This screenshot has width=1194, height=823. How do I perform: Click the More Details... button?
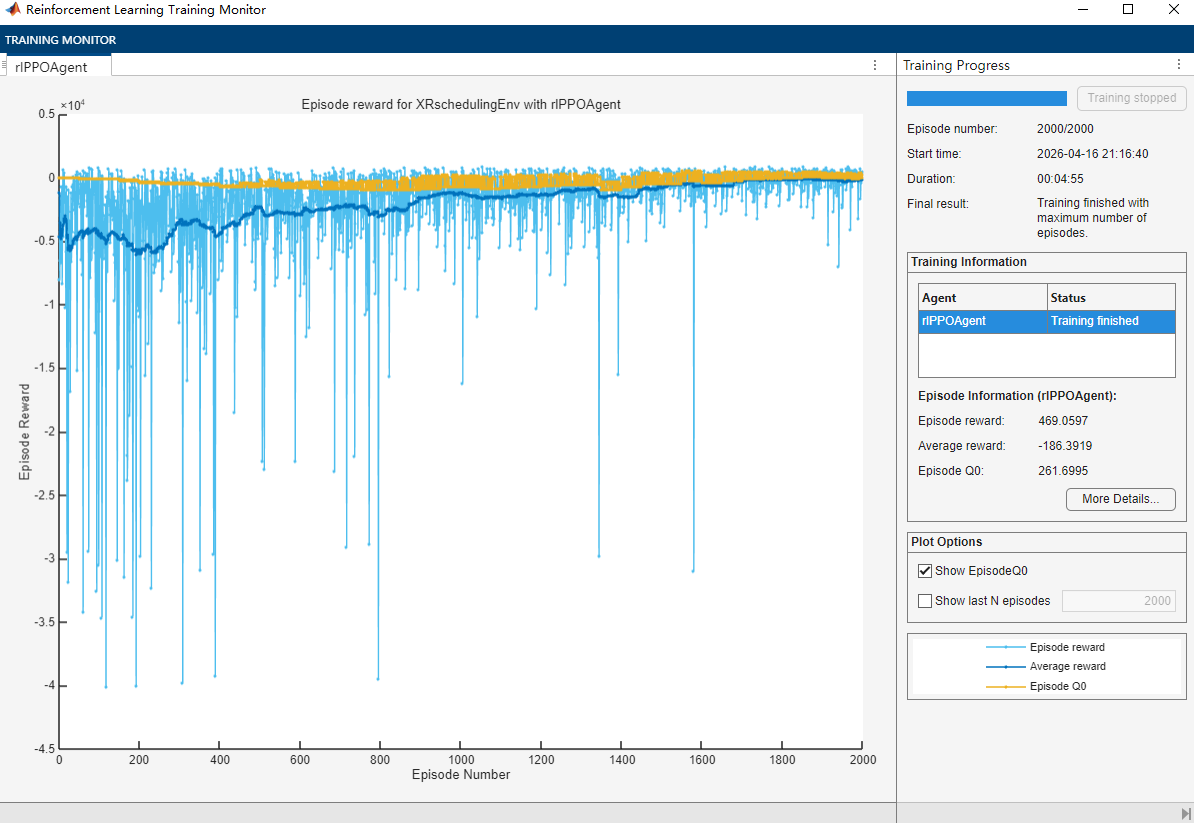[x=1120, y=499]
